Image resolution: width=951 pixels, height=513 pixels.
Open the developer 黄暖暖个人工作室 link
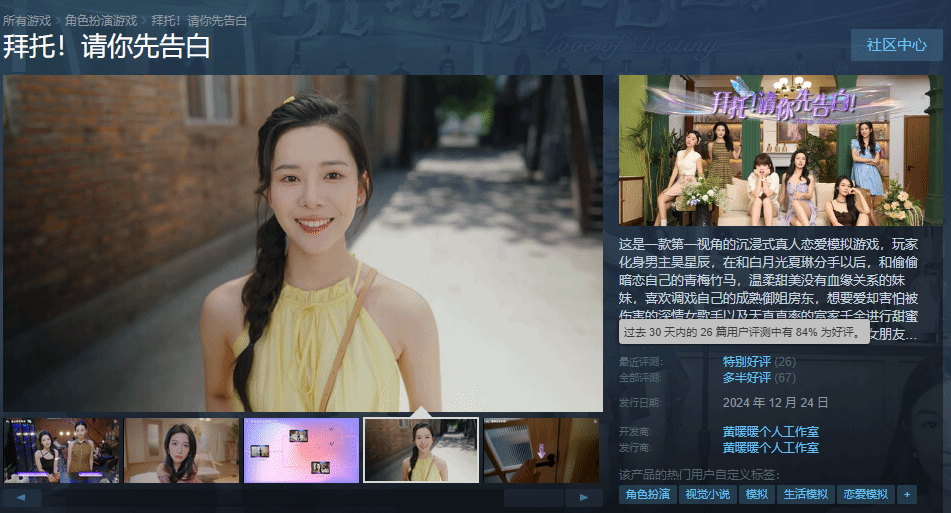770,432
